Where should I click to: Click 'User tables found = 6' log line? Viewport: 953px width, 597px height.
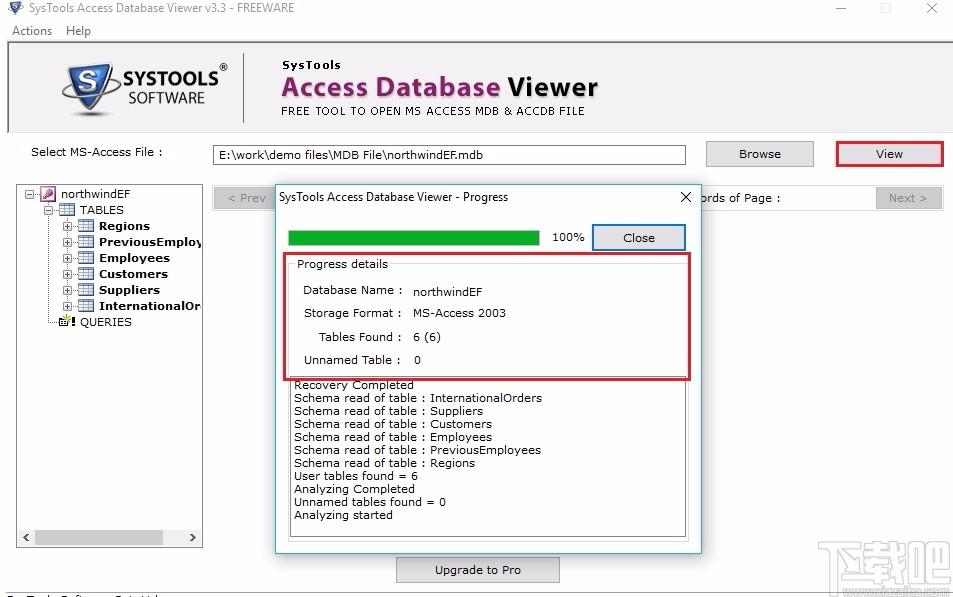(x=356, y=476)
